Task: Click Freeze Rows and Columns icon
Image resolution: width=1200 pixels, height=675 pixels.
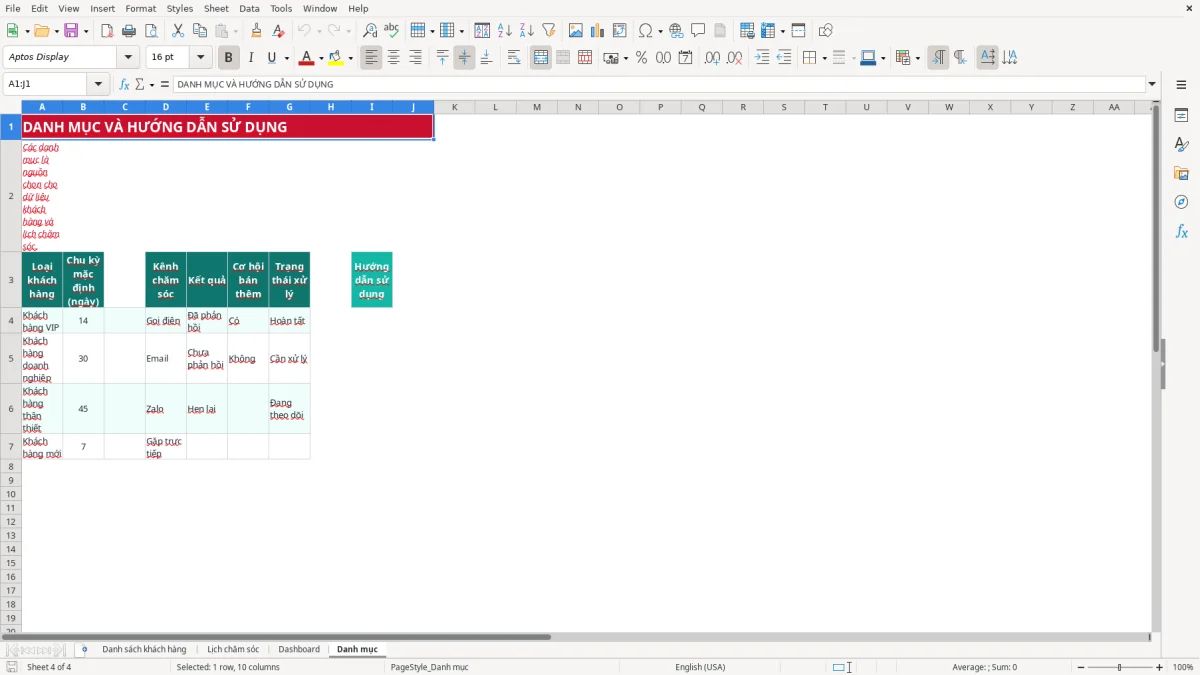Action: click(x=768, y=31)
